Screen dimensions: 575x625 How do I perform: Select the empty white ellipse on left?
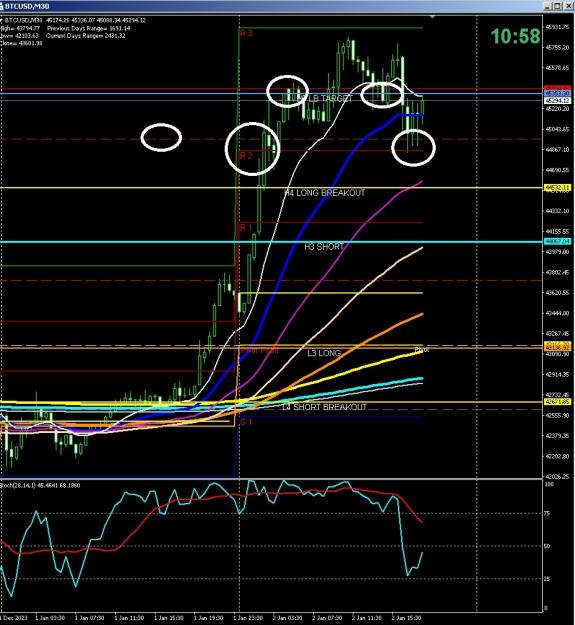coord(161,138)
